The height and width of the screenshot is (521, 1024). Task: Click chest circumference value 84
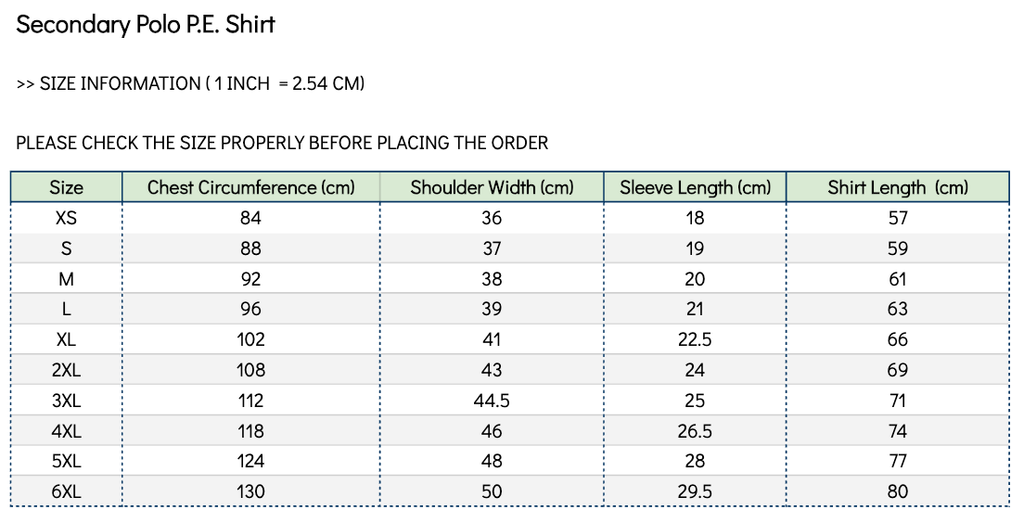(x=251, y=218)
